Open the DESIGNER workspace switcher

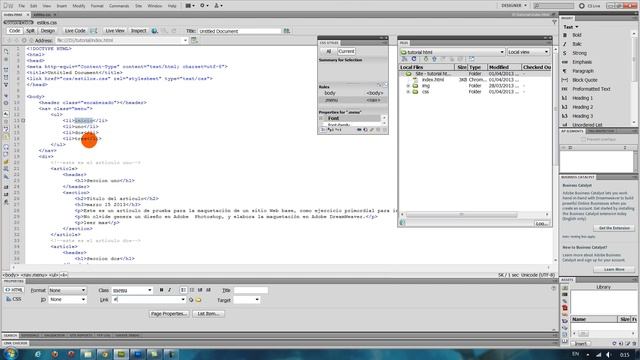(x=513, y=6)
